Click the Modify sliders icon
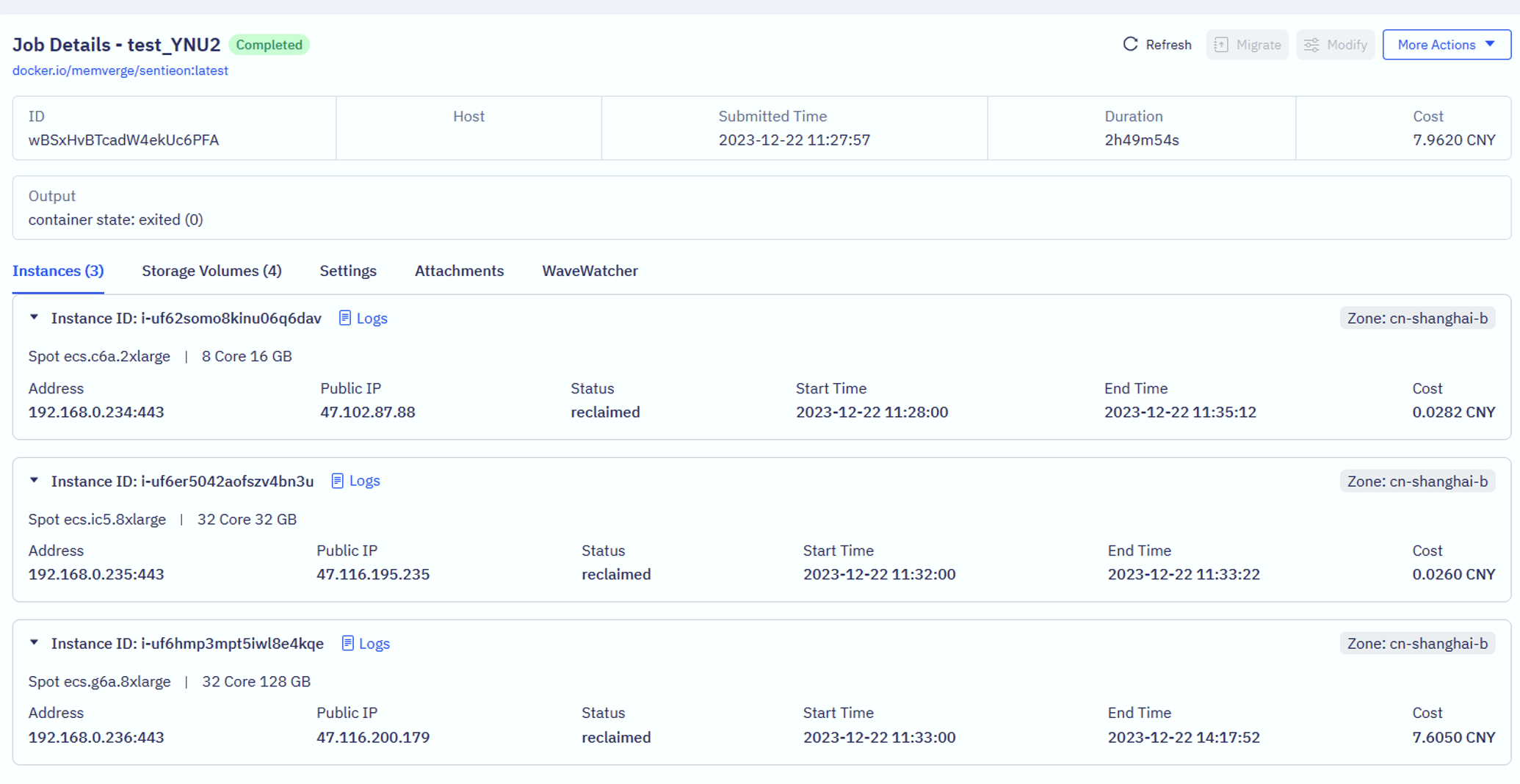The image size is (1520, 784). [1311, 45]
